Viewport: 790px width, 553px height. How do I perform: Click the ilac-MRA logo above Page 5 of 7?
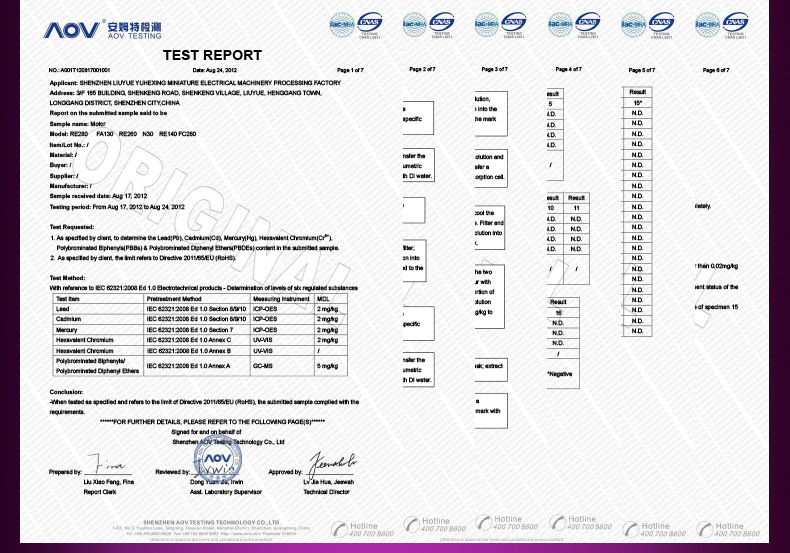point(634,25)
